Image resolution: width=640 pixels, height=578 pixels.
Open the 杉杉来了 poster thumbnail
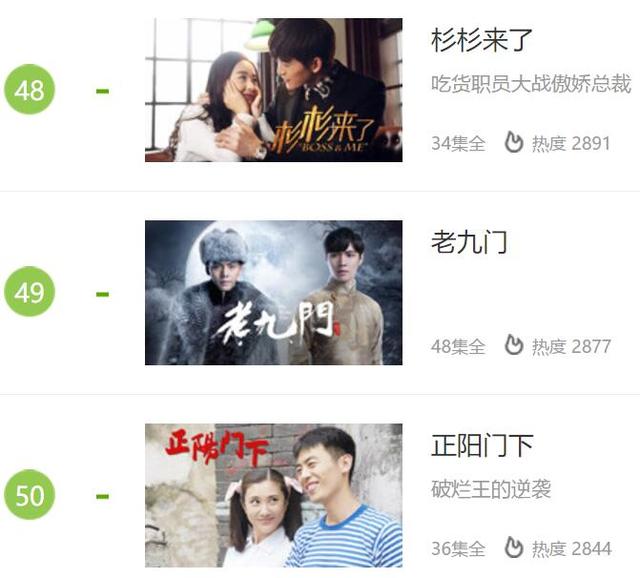(x=273, y=90)
